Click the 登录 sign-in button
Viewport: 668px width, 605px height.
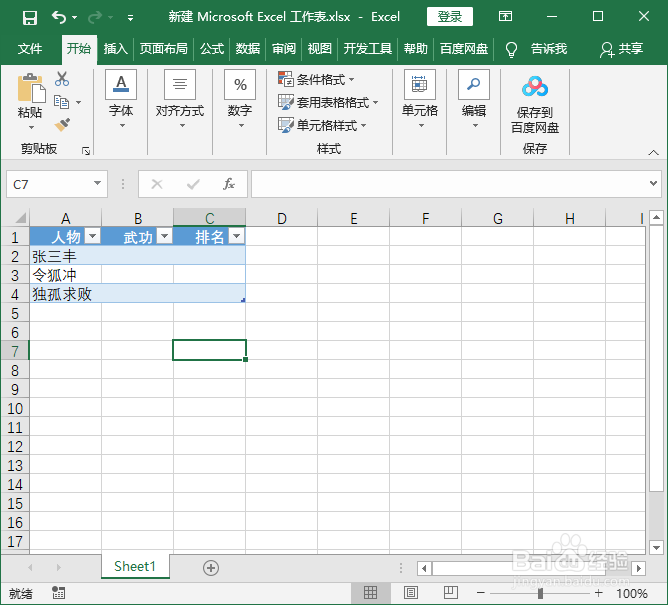pyautogui.click(x=450, y=17)
